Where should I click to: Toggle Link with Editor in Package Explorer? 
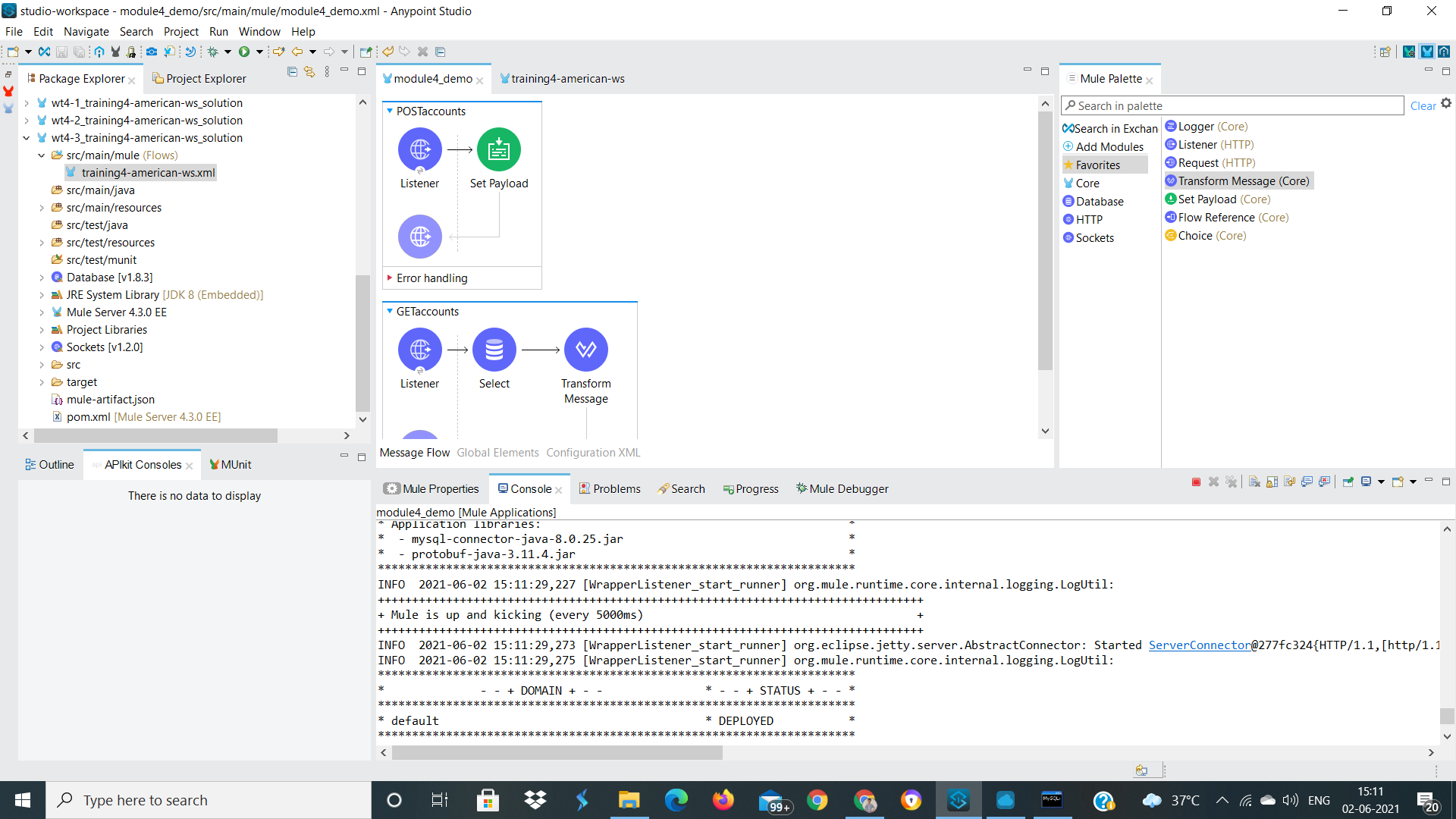click(x=309, y=71)
